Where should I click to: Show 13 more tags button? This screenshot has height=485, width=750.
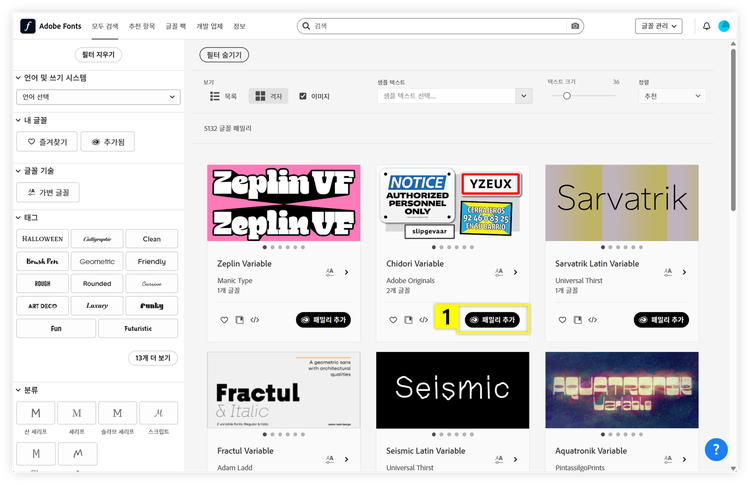coord(153,358)
